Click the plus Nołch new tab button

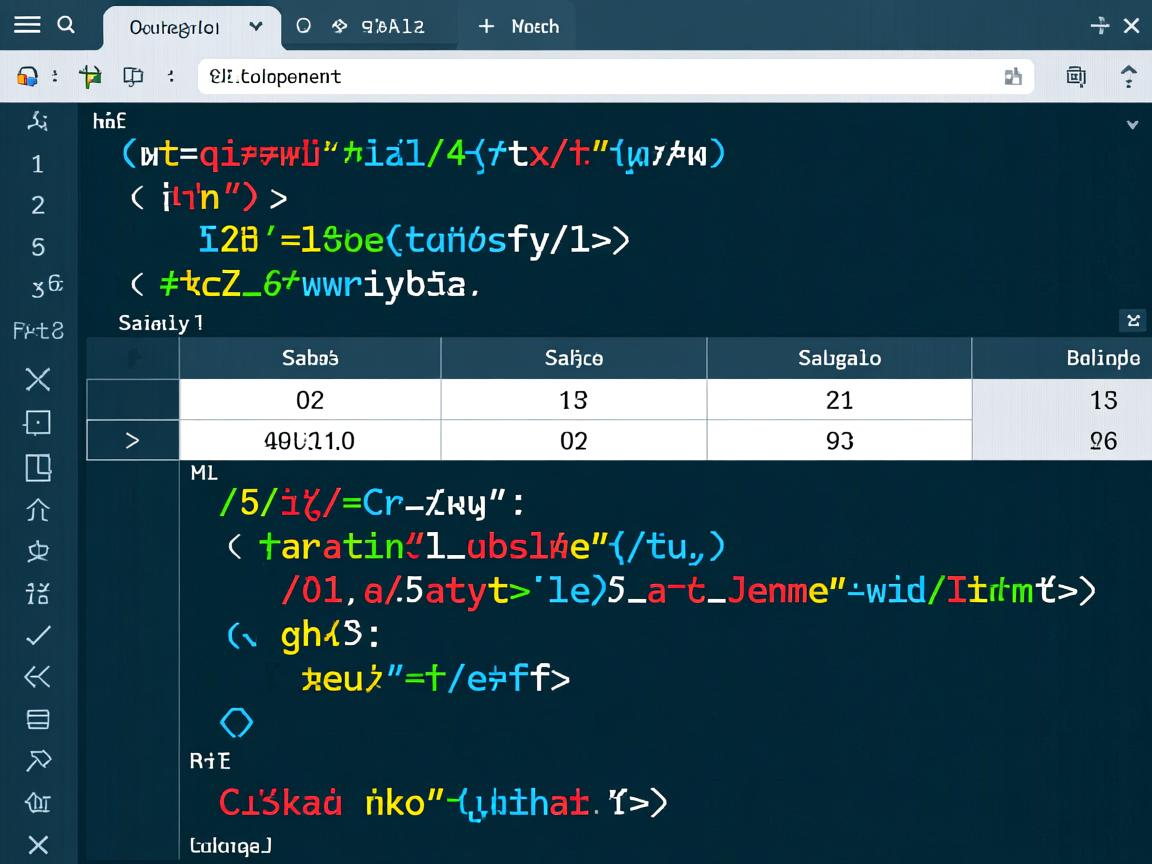519,26
